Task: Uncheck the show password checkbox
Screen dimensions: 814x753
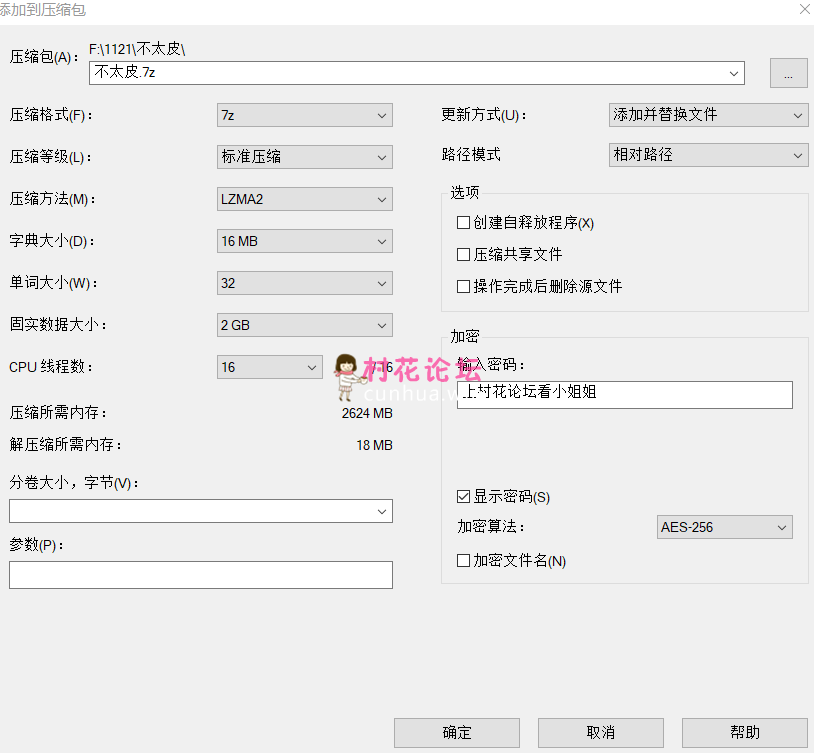Action: click(x=463, y=497)
